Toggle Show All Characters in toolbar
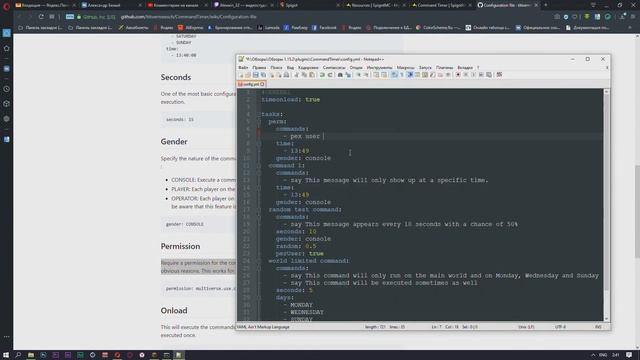 click(402, 75)
